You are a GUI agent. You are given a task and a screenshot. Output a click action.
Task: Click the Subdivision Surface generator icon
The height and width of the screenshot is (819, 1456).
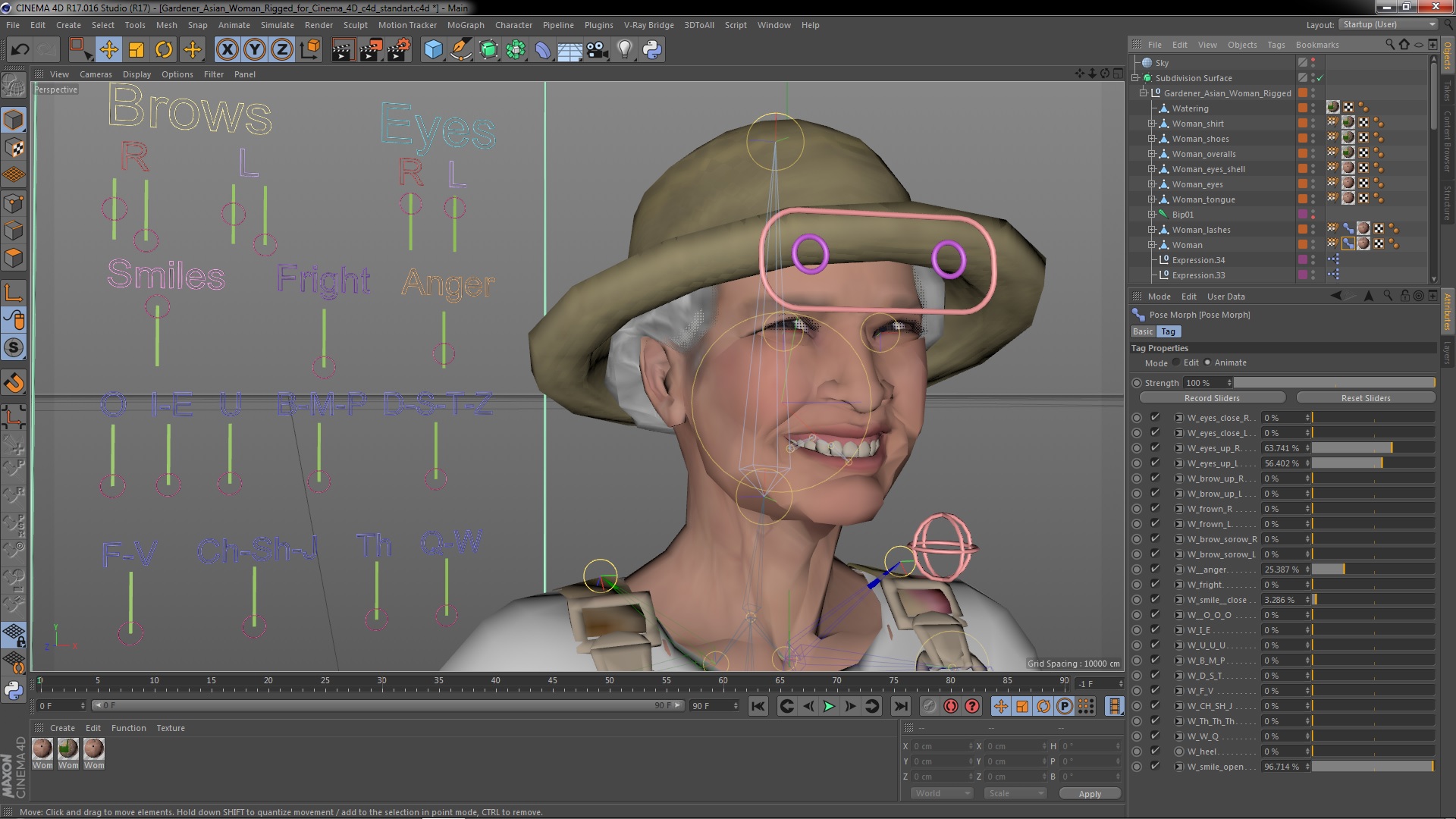[488, 50]
